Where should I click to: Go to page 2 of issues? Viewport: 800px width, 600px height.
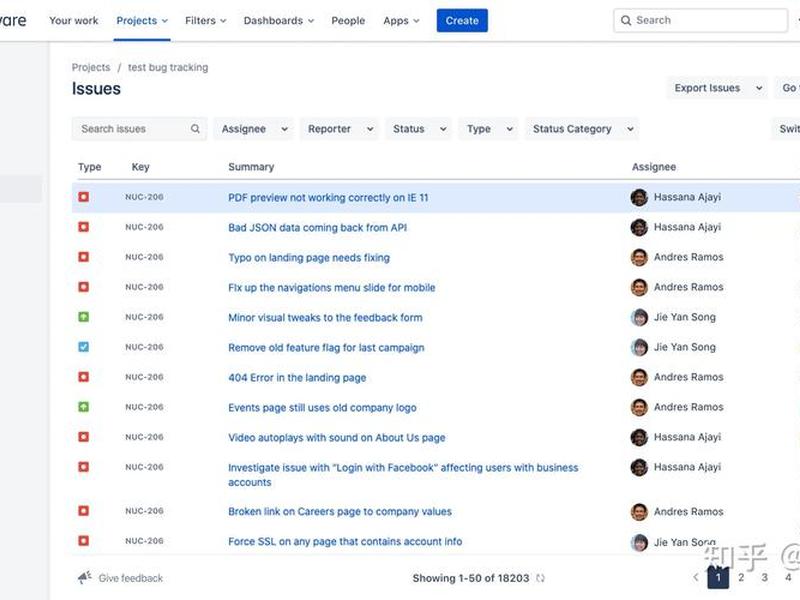coord(741,578)
